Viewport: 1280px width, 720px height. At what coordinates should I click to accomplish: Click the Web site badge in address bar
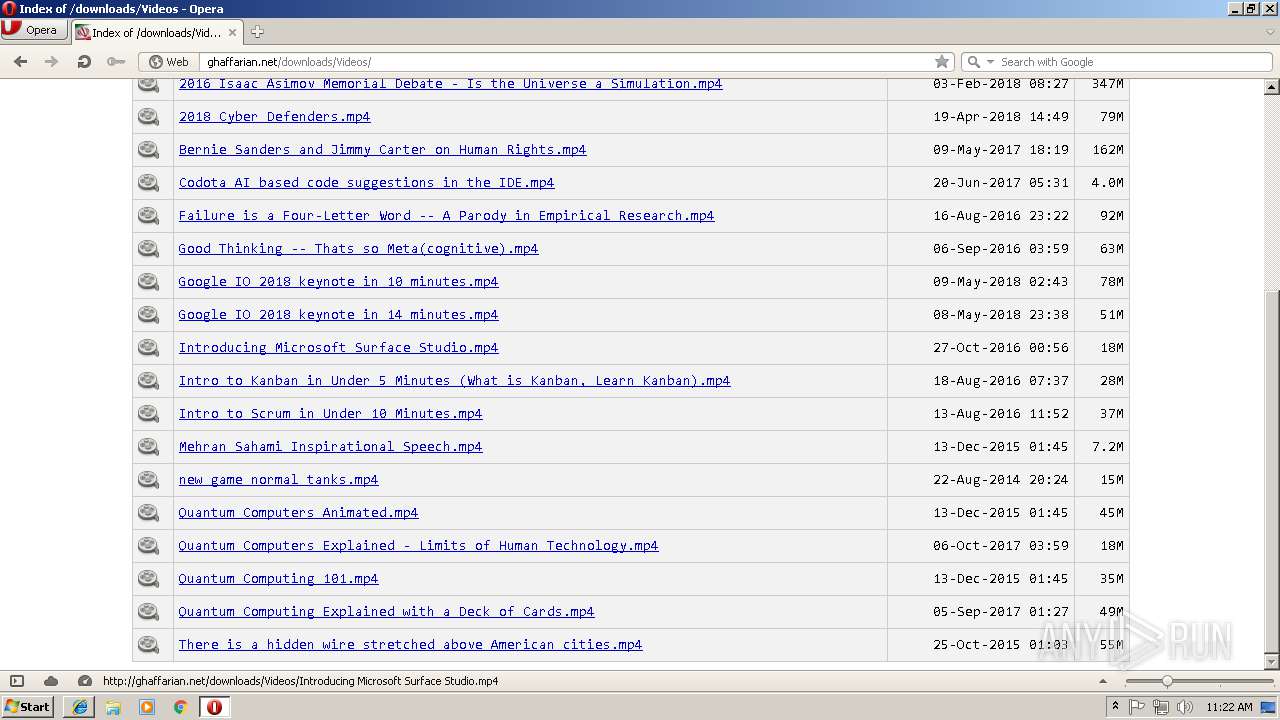click(169, 62)
